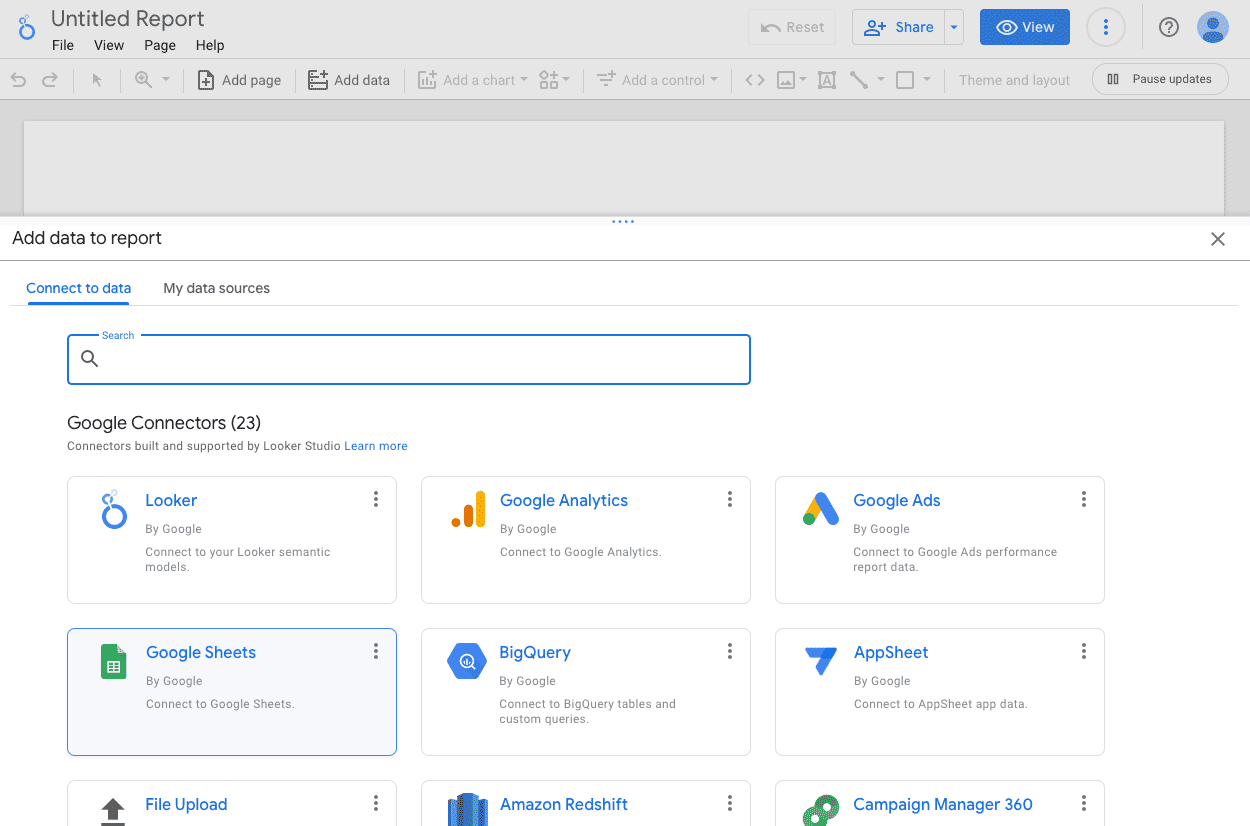This screenshot has height=826, width=1250.
Task: Click the rectangle shape icon
Action: coord(905,80)
